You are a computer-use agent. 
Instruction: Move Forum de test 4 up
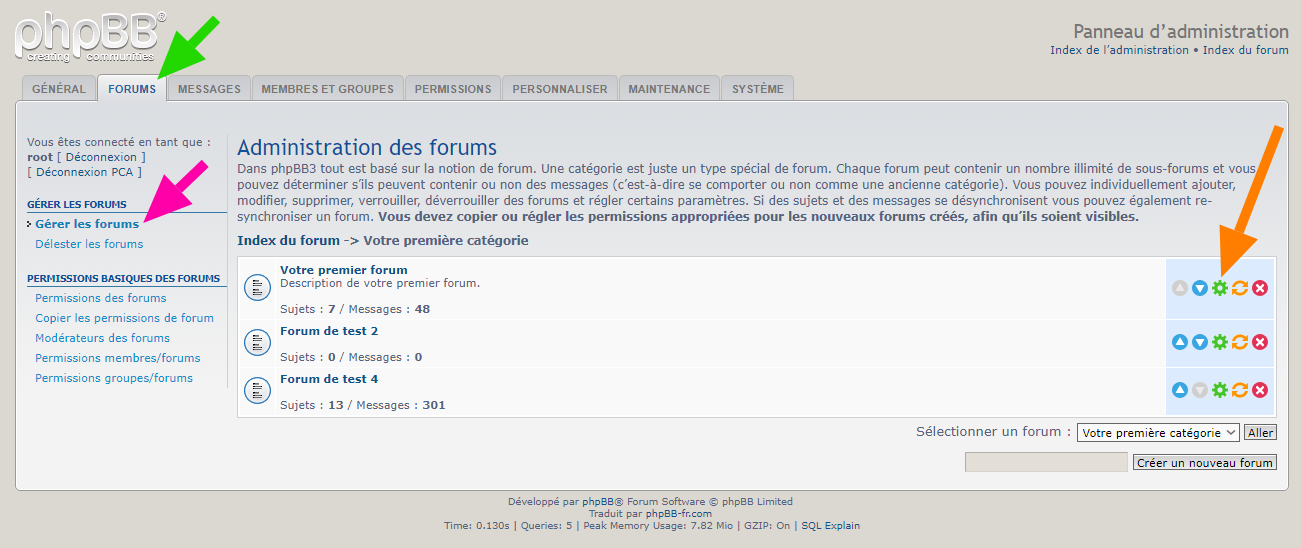pos(1179,390)
